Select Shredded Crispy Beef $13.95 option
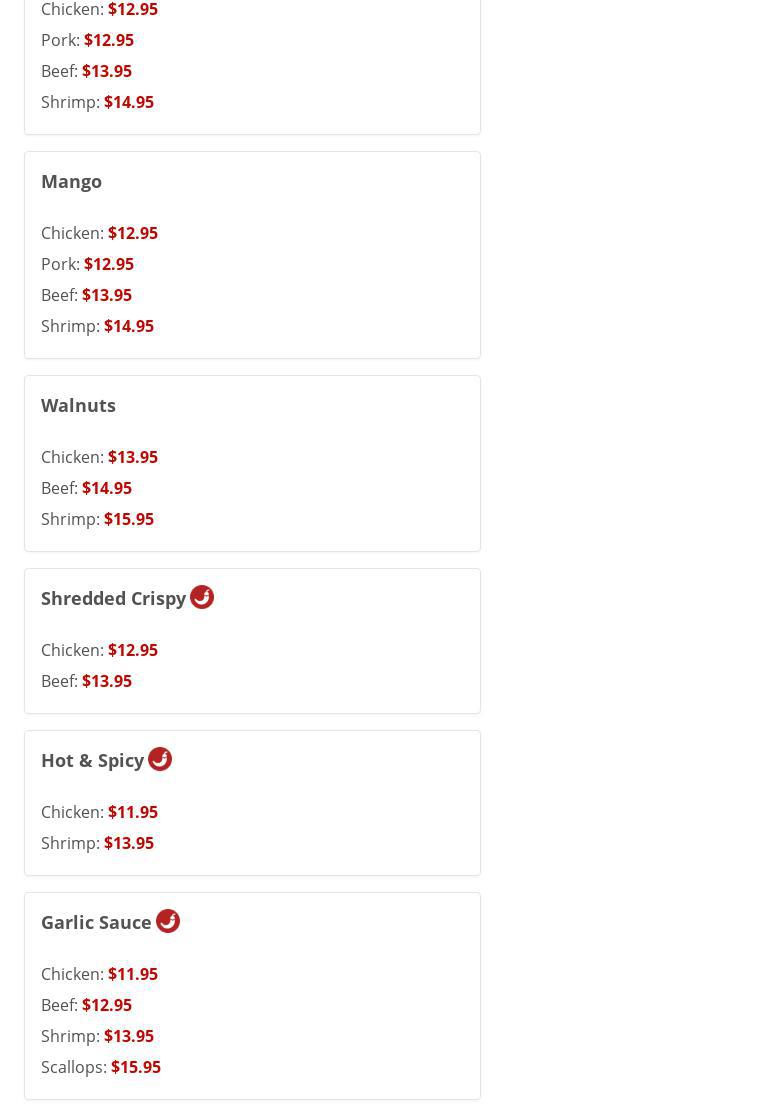 point(106,681)
